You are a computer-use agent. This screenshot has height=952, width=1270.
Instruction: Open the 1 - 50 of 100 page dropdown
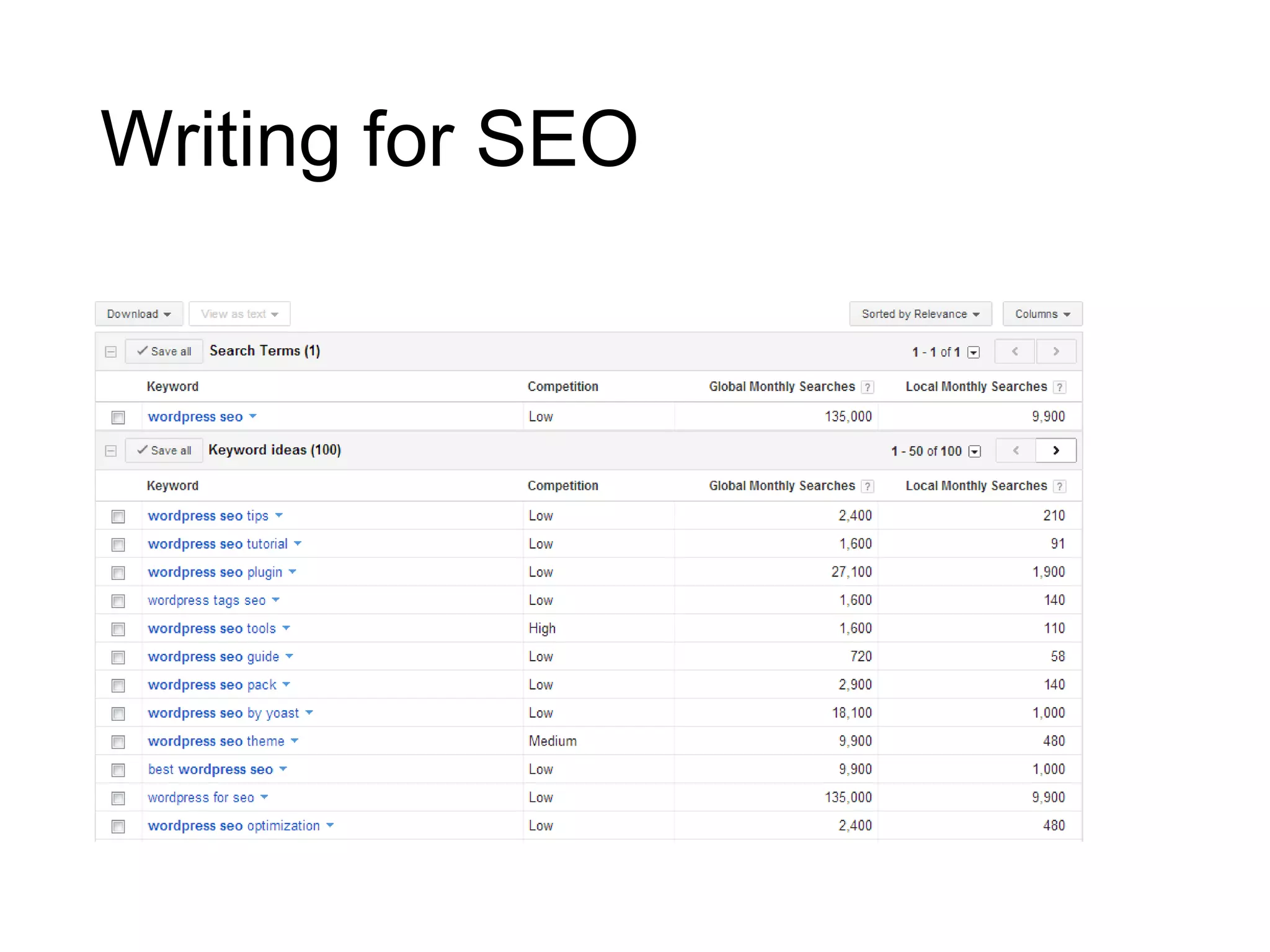[x=975, y=452]
